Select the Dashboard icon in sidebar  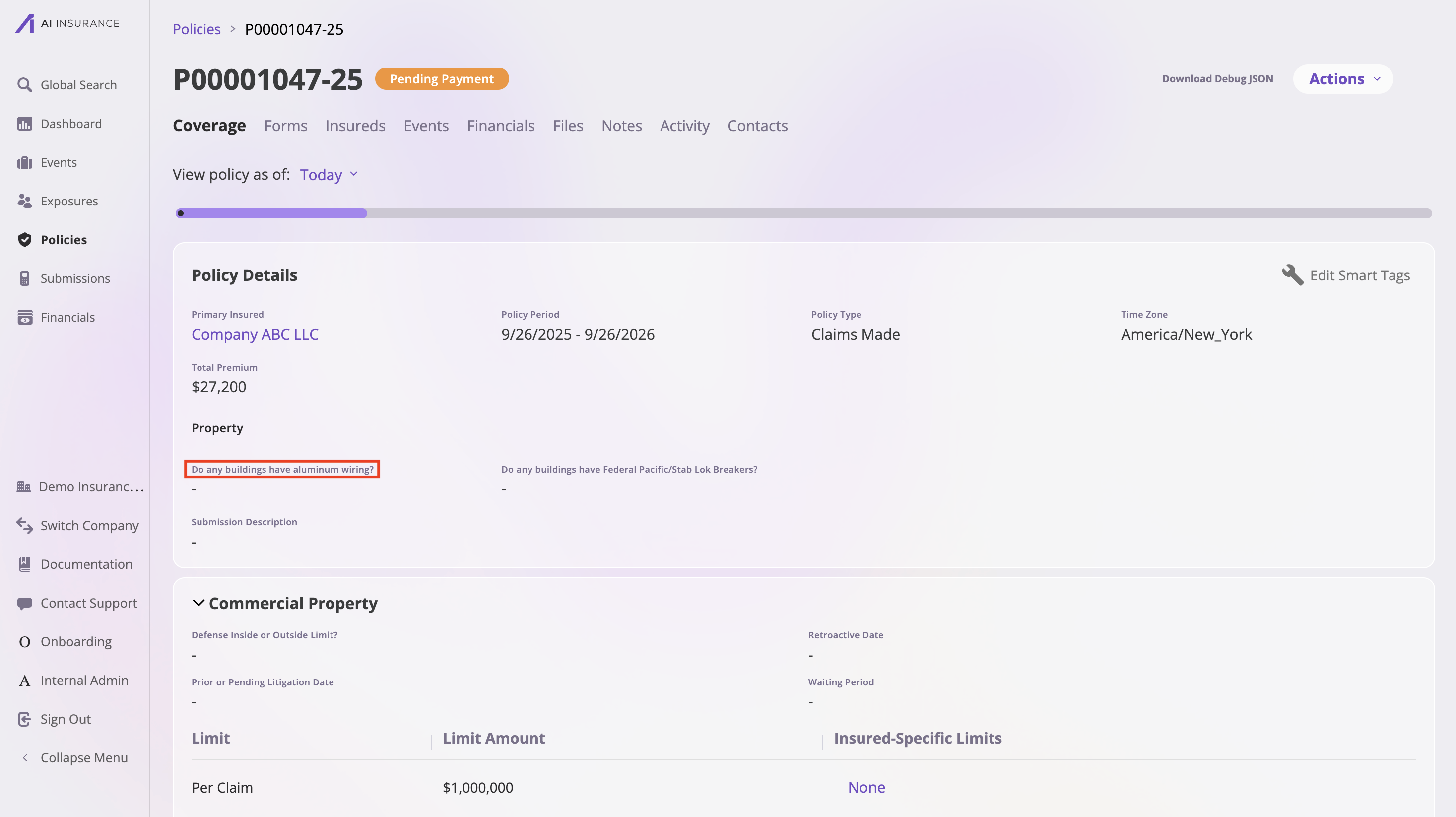click(25, 123)
